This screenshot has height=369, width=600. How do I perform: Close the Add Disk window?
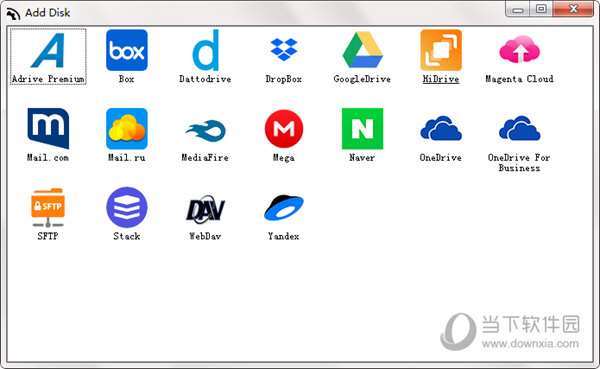click(573, 9)
